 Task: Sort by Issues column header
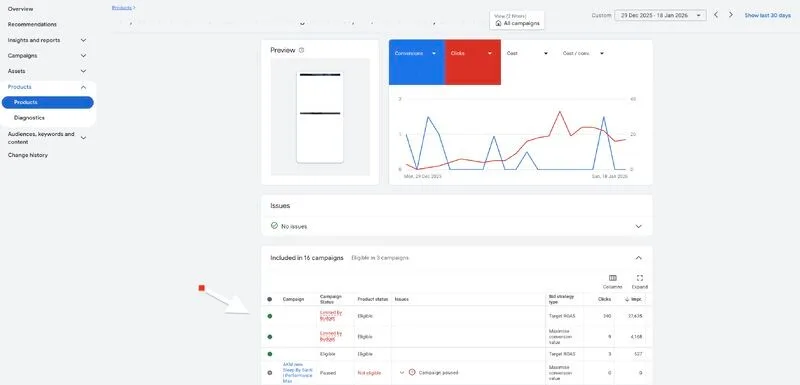click(402, 299)
